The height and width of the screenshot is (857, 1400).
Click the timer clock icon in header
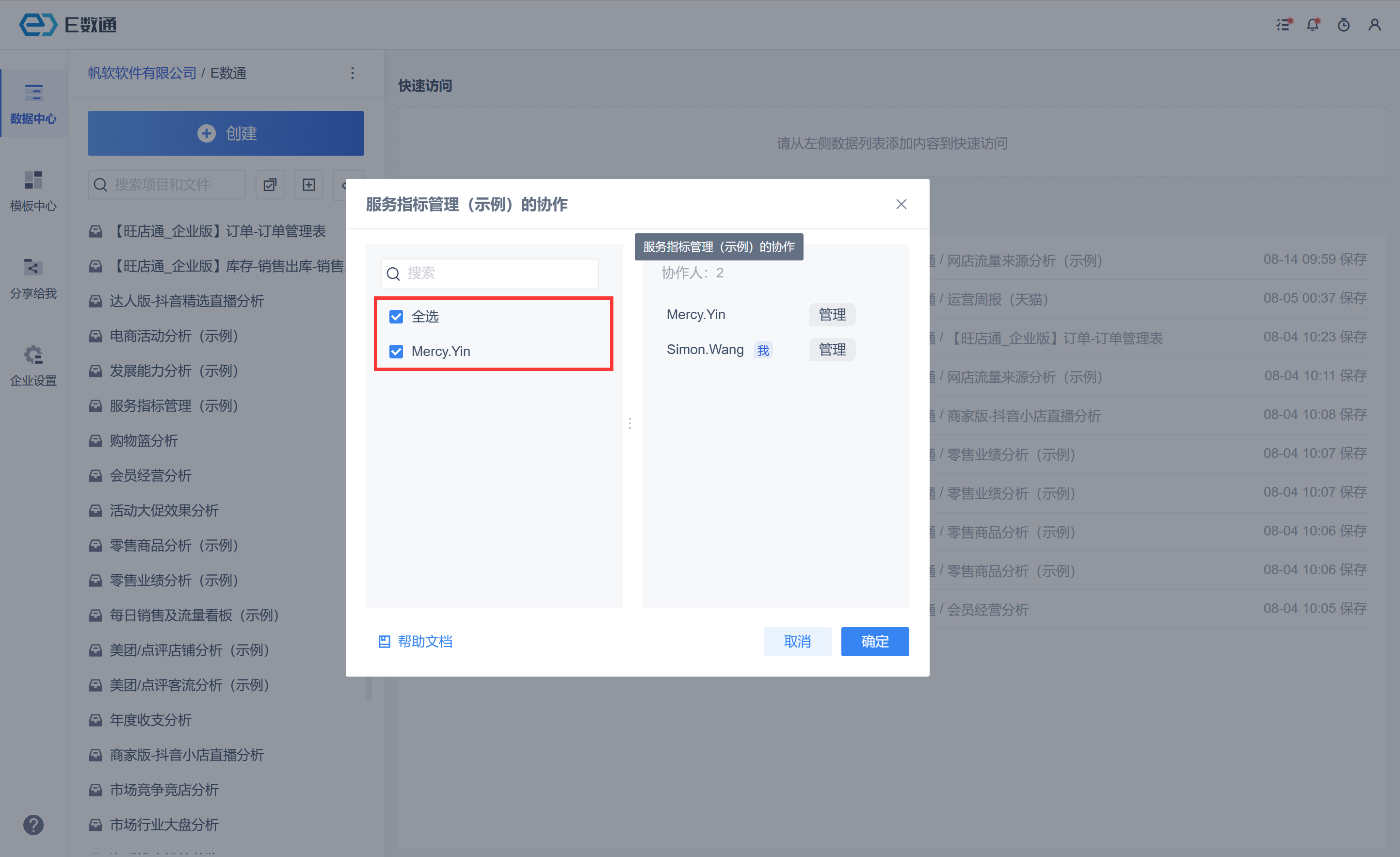click(x=1343, y=24)
